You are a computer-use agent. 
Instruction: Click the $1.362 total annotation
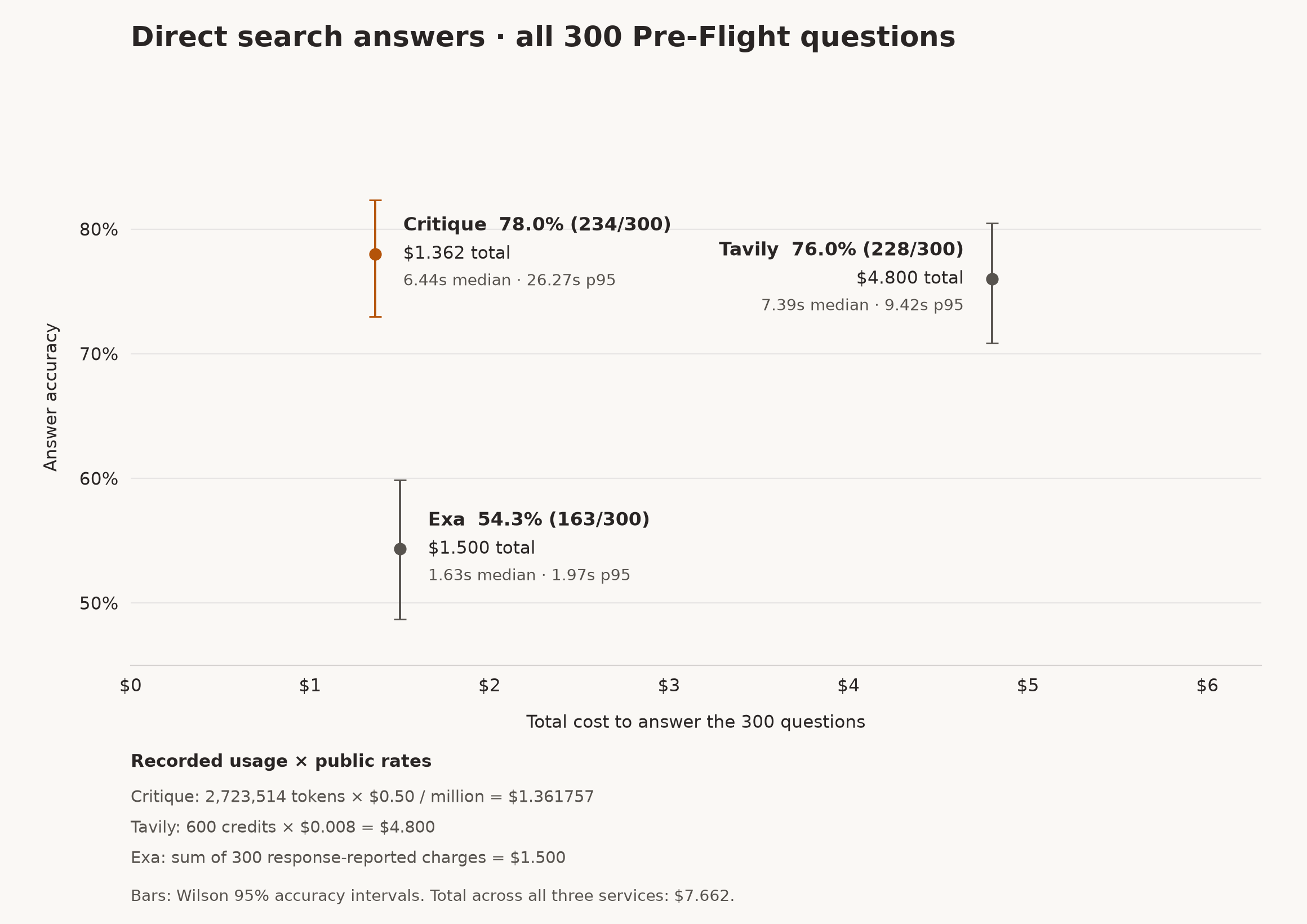[x=456, y=253]
